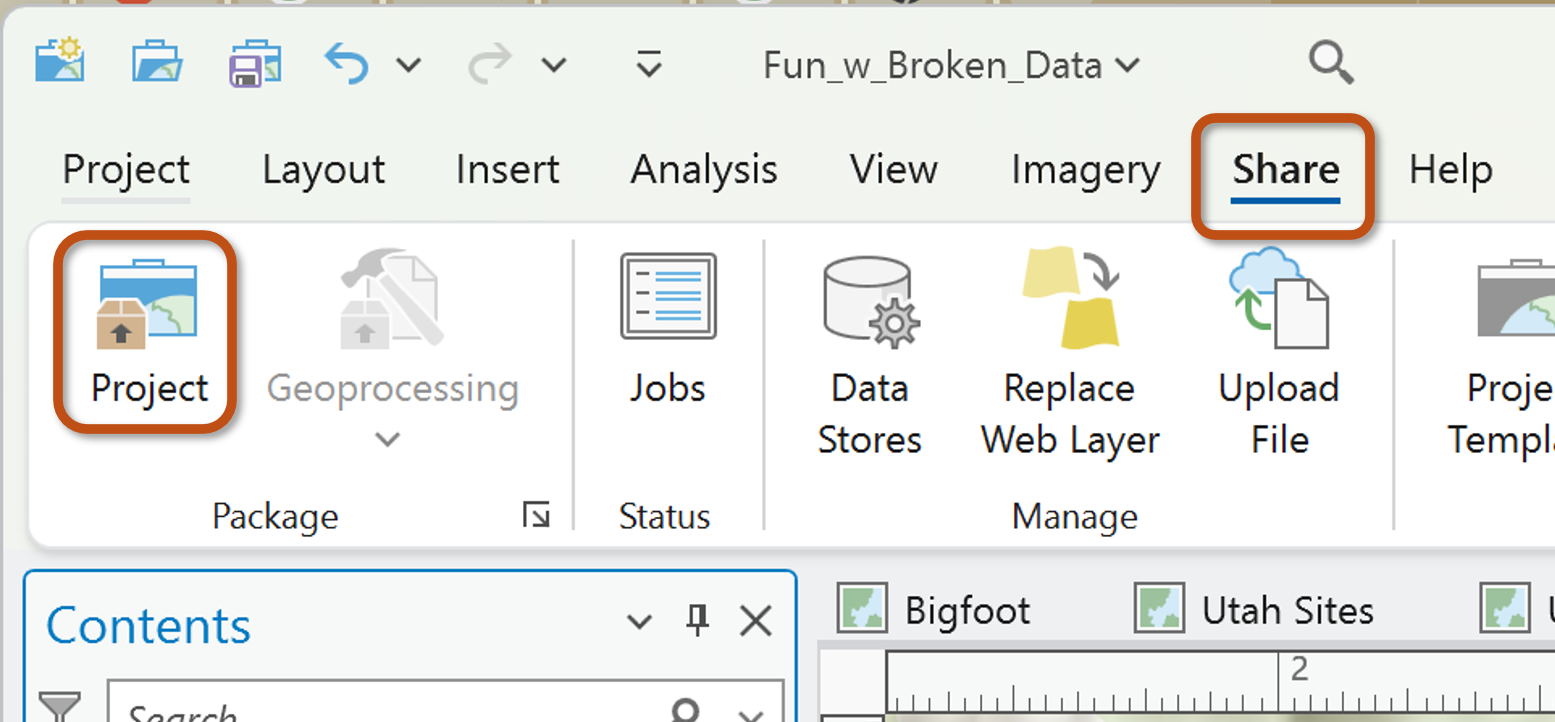Expand the Fun_w_Broken_Data project name dropdown

(1127, 66)
